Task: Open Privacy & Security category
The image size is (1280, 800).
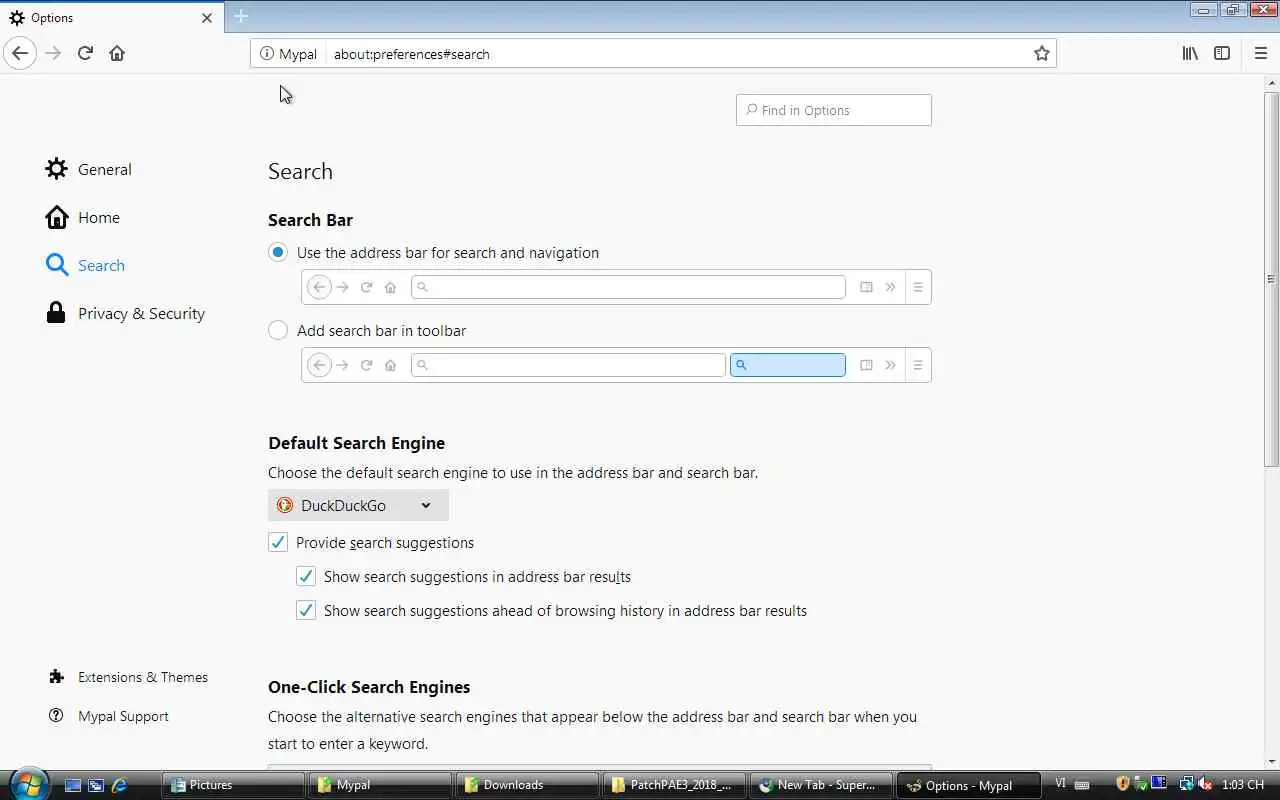Action: coord(125,313)
